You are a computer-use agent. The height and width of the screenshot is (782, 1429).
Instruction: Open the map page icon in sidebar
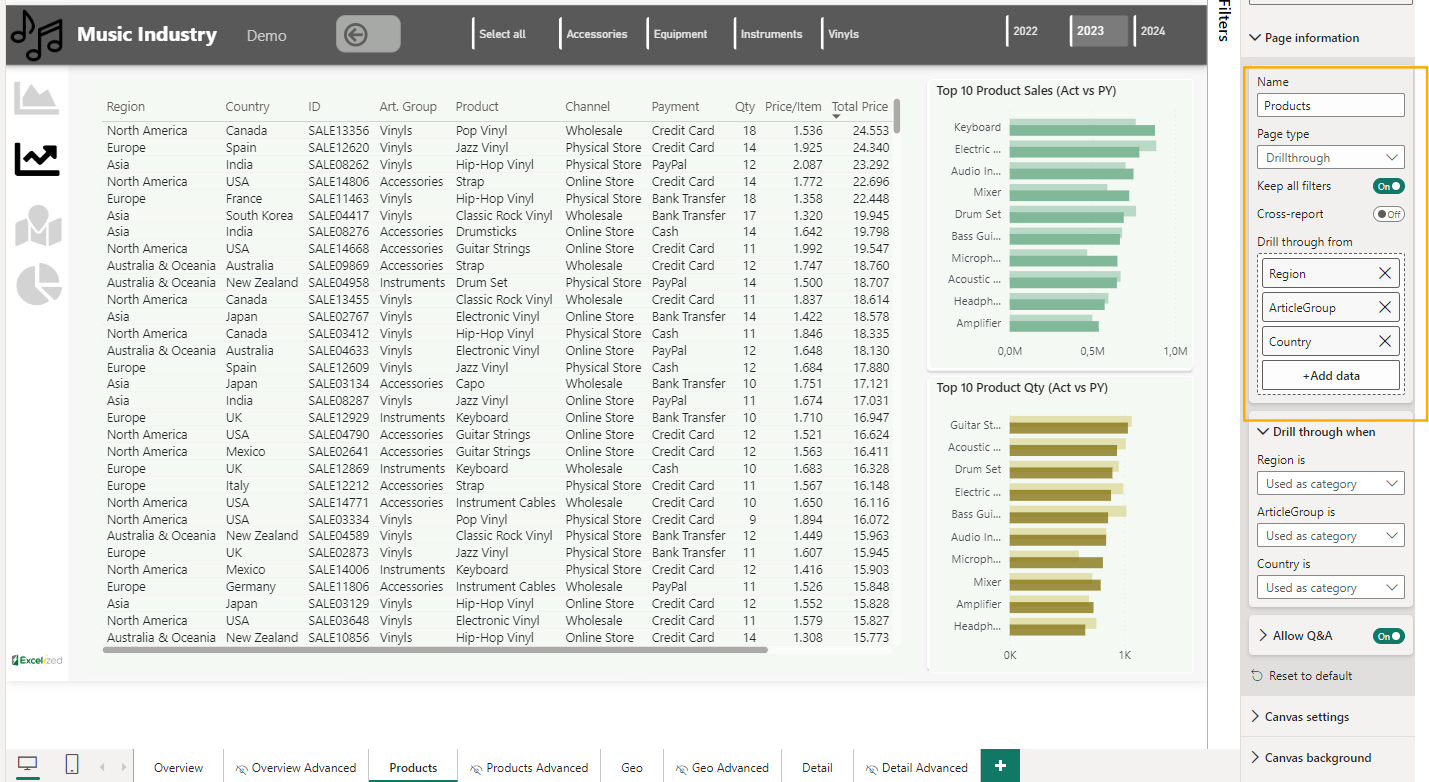38,225
